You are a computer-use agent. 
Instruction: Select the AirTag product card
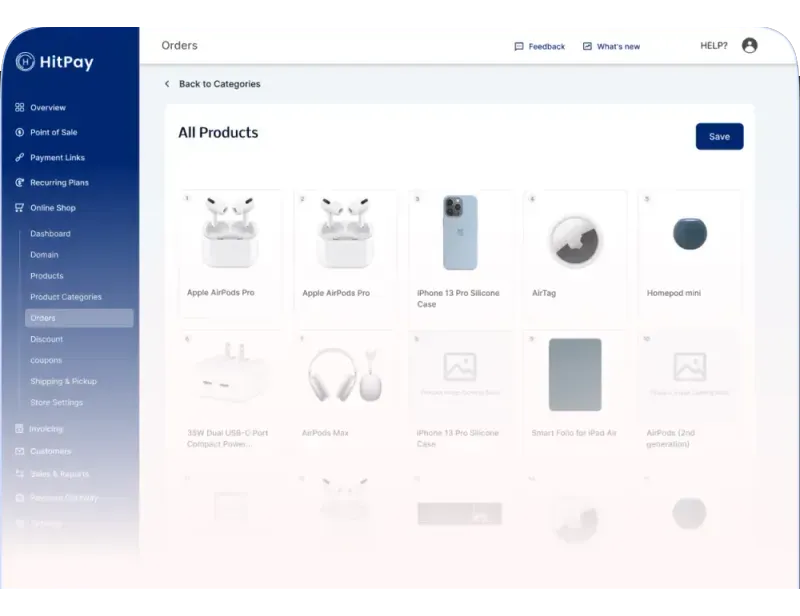tap(575, 254)
